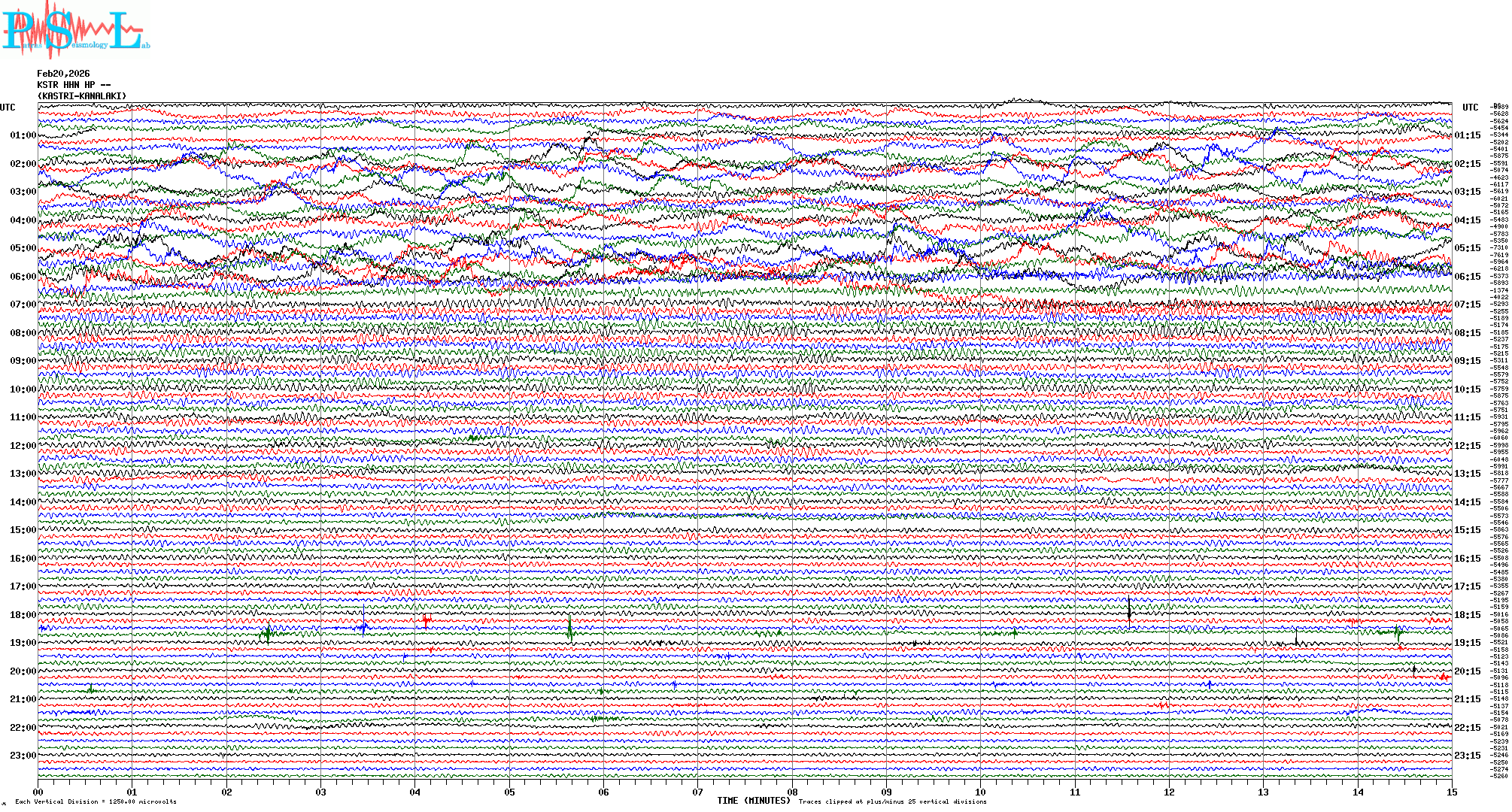Select the 01:00 hour label on left

(23, 135)
